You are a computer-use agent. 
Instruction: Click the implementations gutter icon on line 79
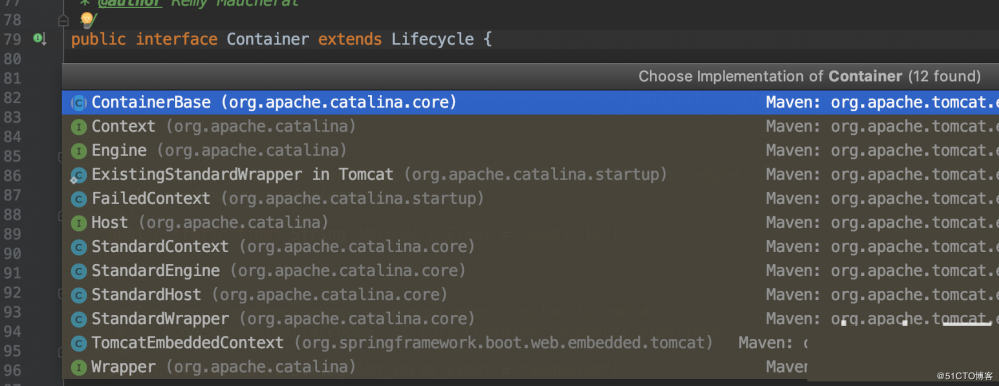39,39
